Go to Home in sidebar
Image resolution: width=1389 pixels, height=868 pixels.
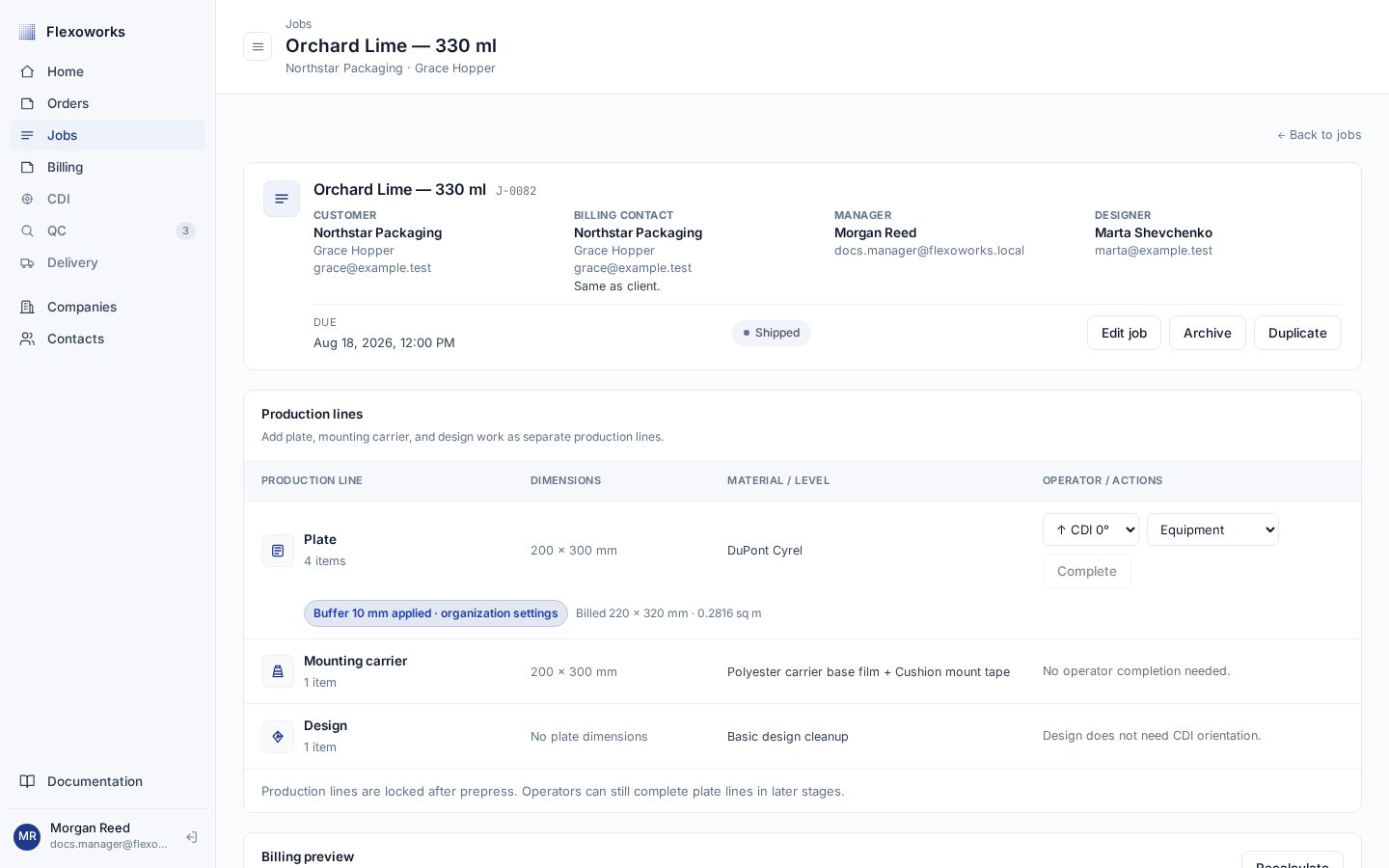107,71
